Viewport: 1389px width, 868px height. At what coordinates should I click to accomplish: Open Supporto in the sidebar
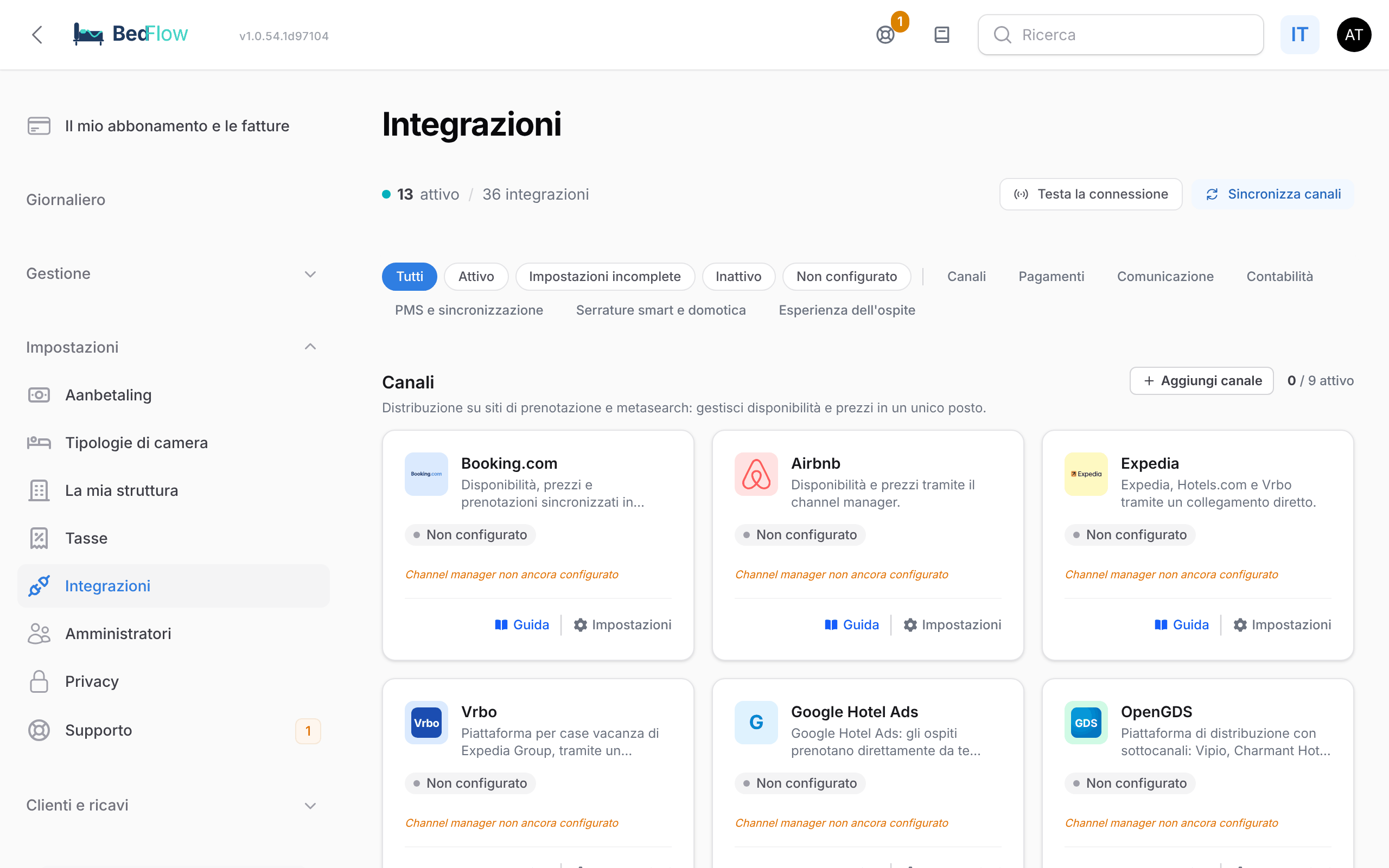point(173,730)
